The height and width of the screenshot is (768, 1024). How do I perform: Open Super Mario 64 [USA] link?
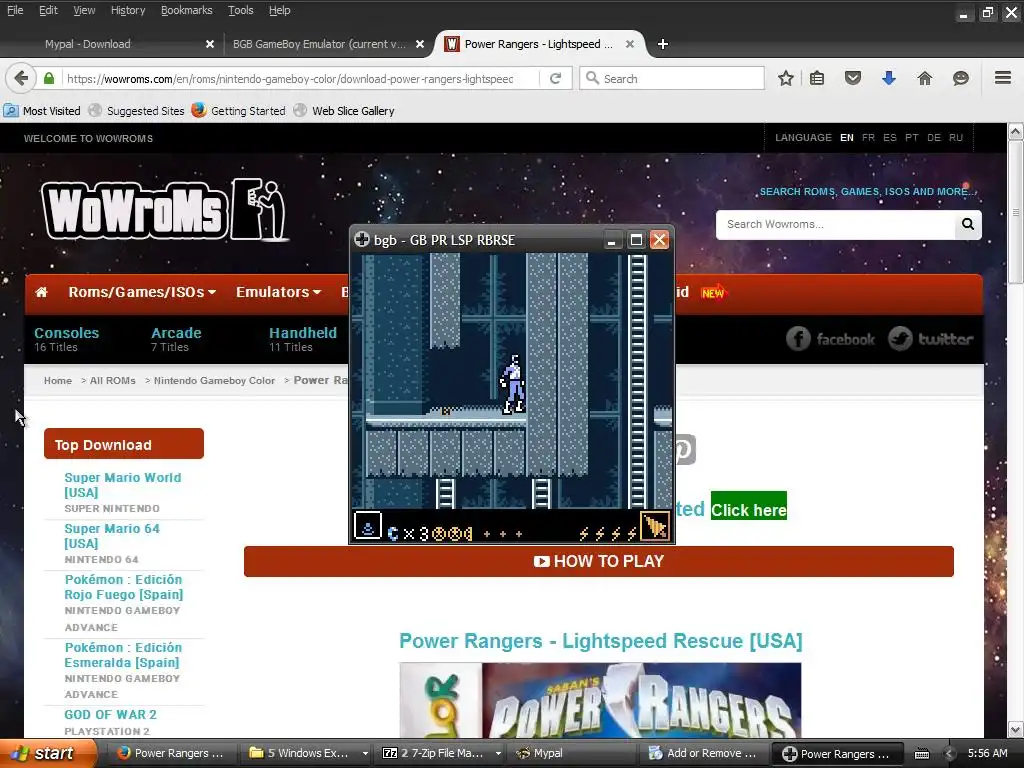tap(112, 536)
